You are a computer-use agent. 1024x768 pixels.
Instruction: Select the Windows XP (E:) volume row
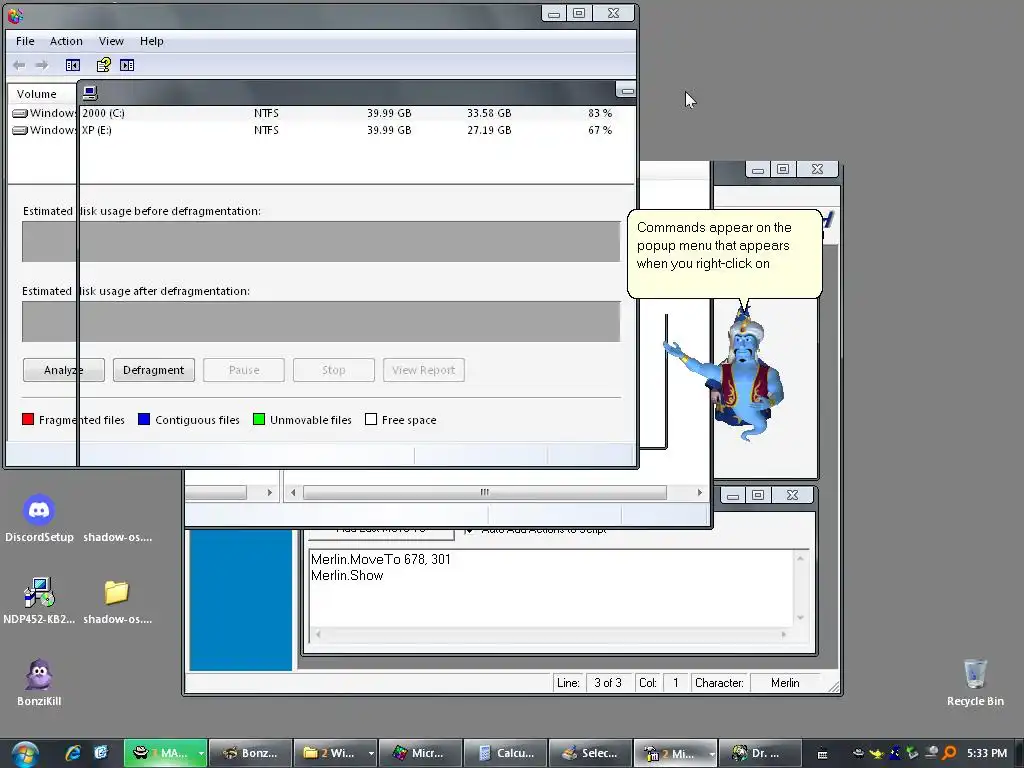[x=321, y=130]
